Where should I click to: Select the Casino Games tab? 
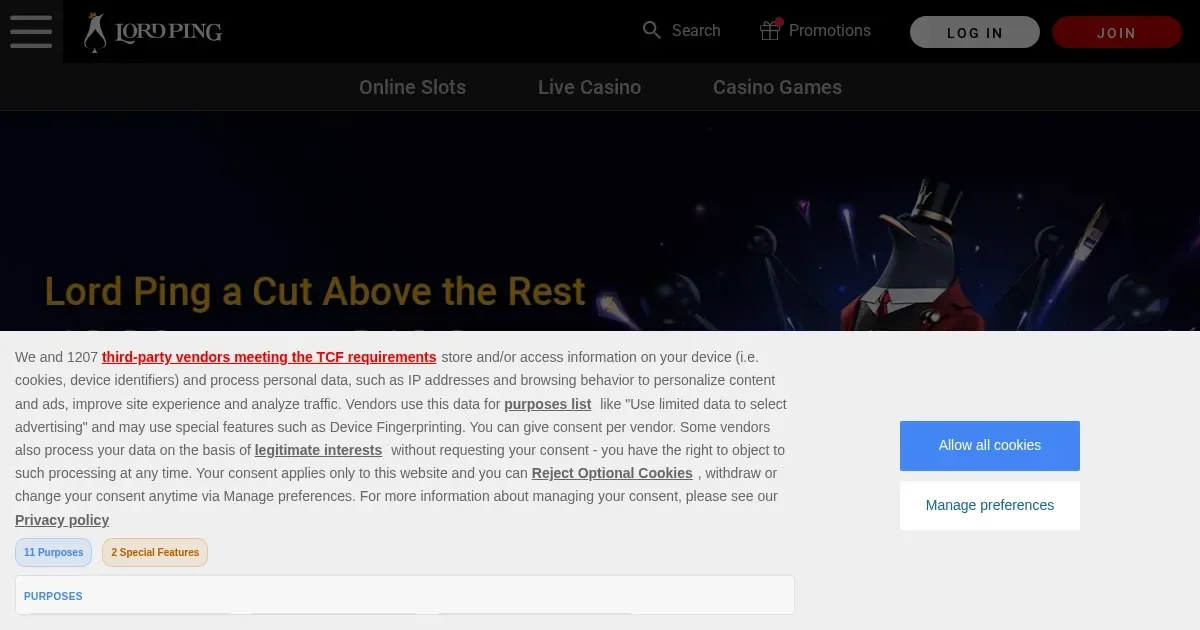click(x=777, y=87)
